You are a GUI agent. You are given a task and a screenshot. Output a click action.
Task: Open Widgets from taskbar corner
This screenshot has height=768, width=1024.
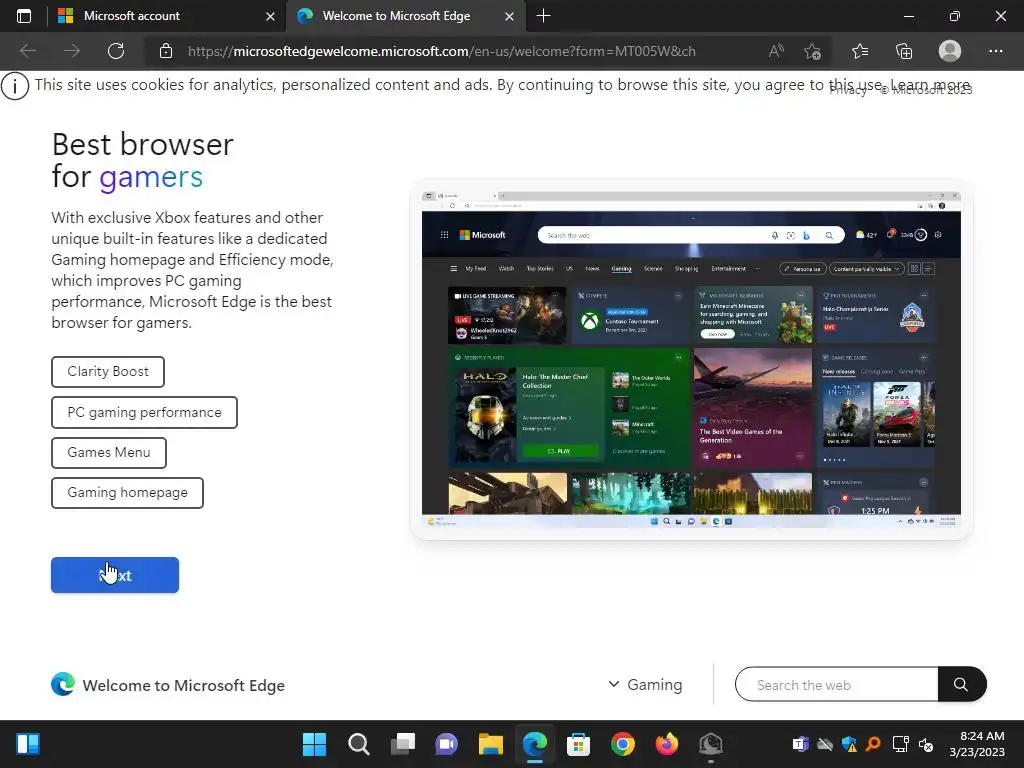coord(28,744)
